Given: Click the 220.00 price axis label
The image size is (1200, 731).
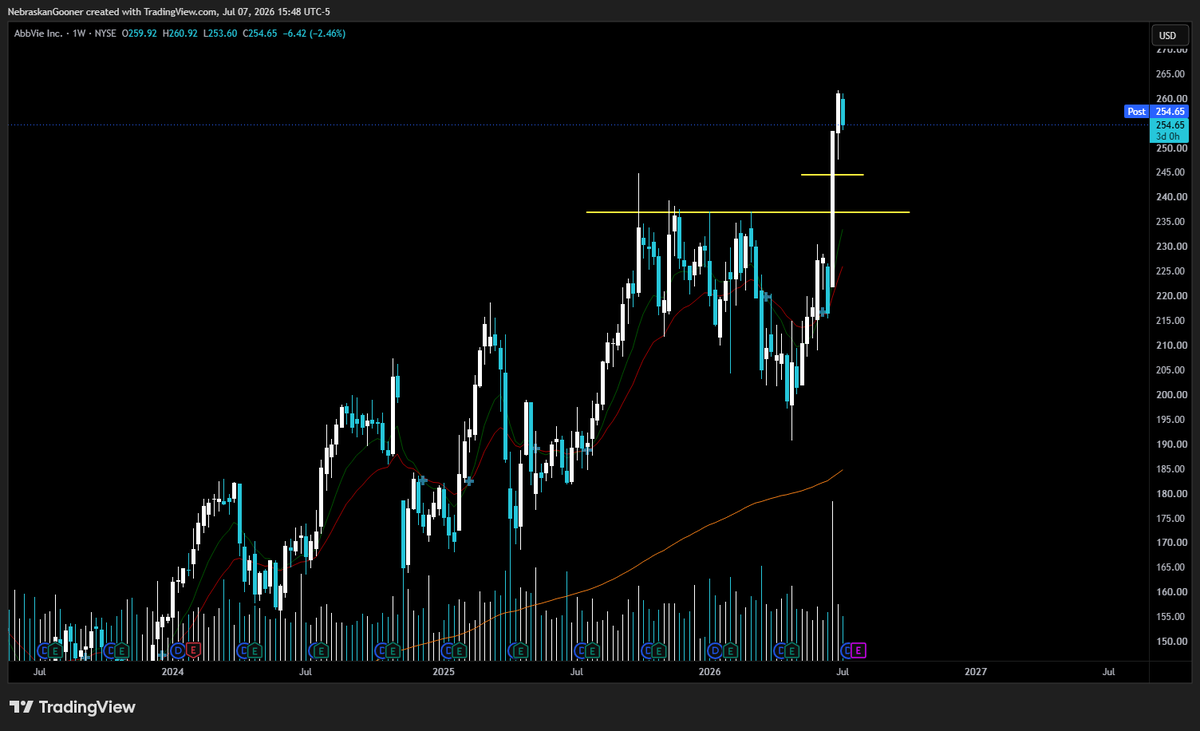Looking at the screenshot, I should tap(1170, 296).
